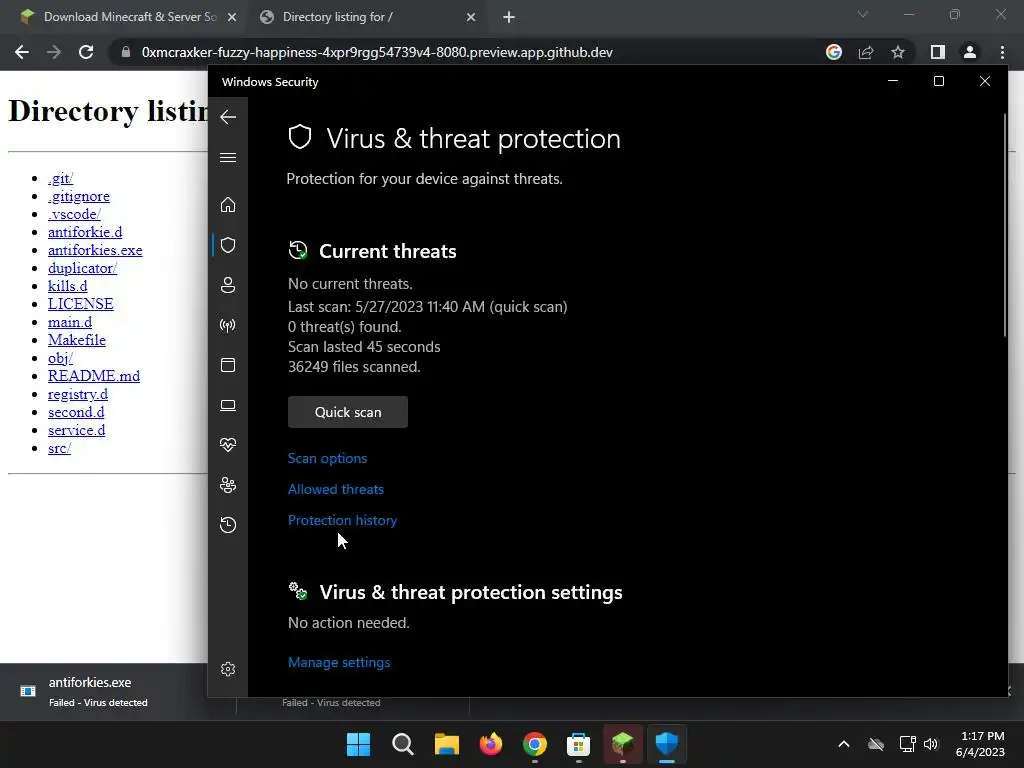The height and width of the screenshot is (768, 1024).
Task: Open LICENSE file link
Action: (80, 304)
